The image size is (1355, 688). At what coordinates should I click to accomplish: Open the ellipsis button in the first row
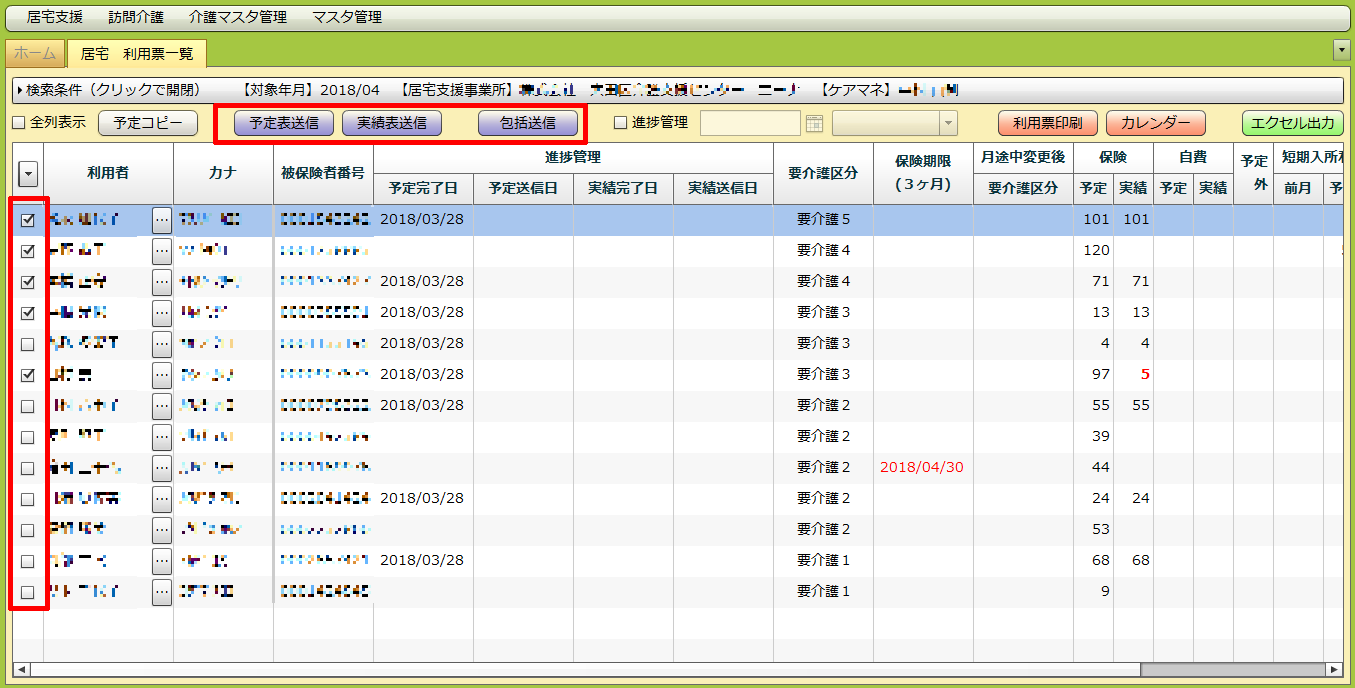(162, 220)
